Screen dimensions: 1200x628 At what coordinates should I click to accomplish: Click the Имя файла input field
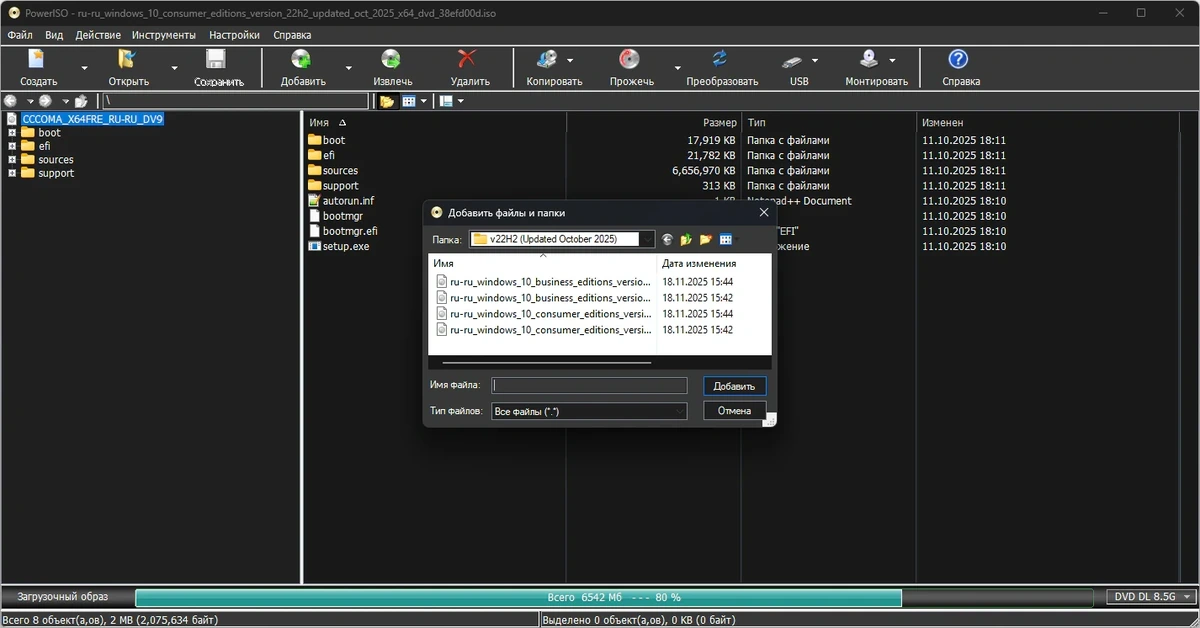[x=589, y=385]
